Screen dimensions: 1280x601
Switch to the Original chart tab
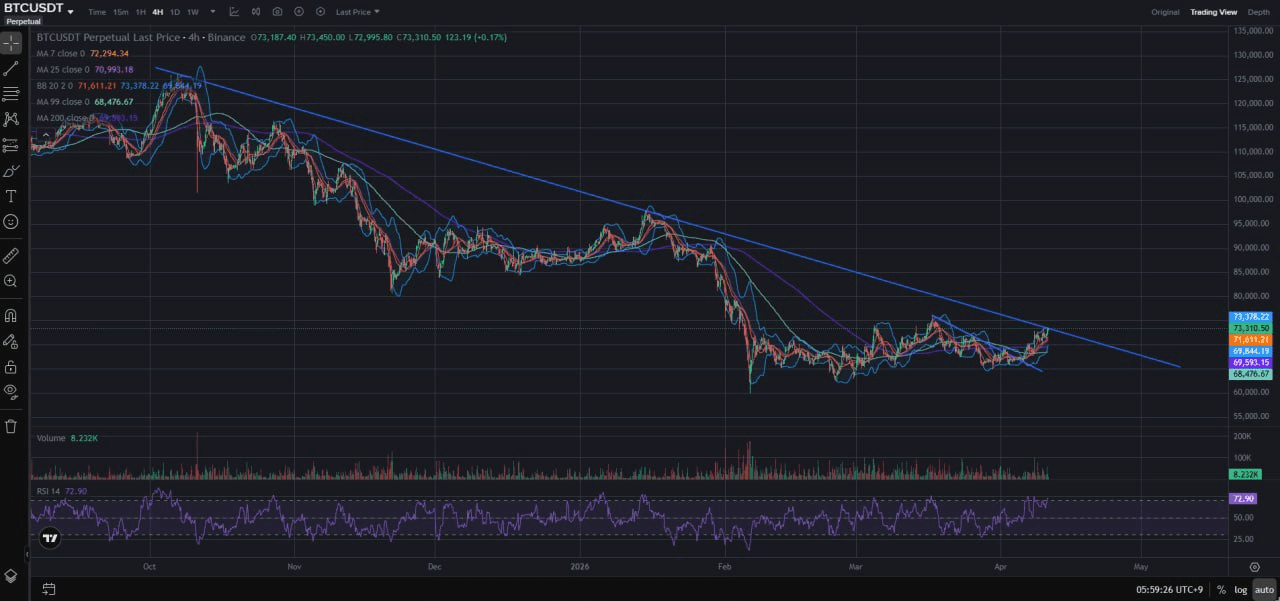point(1165,12)
